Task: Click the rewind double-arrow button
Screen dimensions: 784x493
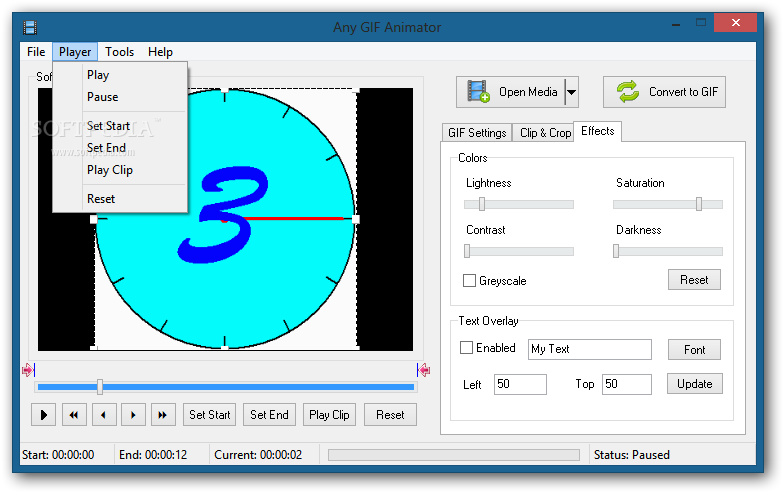Action: [74, 414]
